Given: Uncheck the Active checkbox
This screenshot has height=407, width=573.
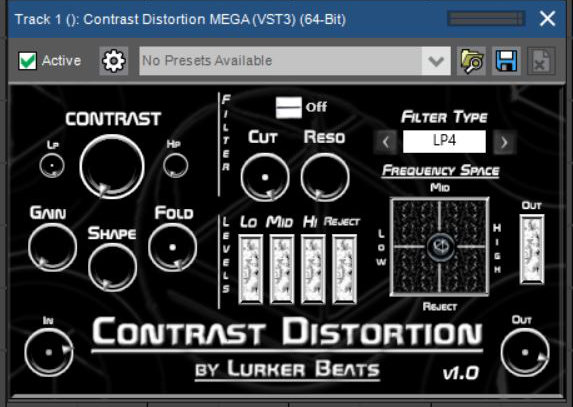Looking at the screenshot, I should (x=28, y=61).
